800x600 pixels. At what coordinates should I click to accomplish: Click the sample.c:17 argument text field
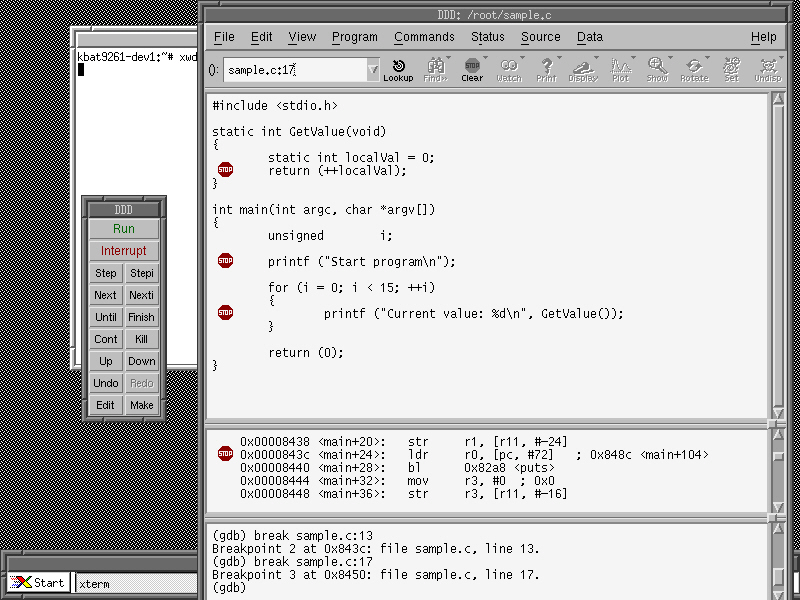coord(295,70)
